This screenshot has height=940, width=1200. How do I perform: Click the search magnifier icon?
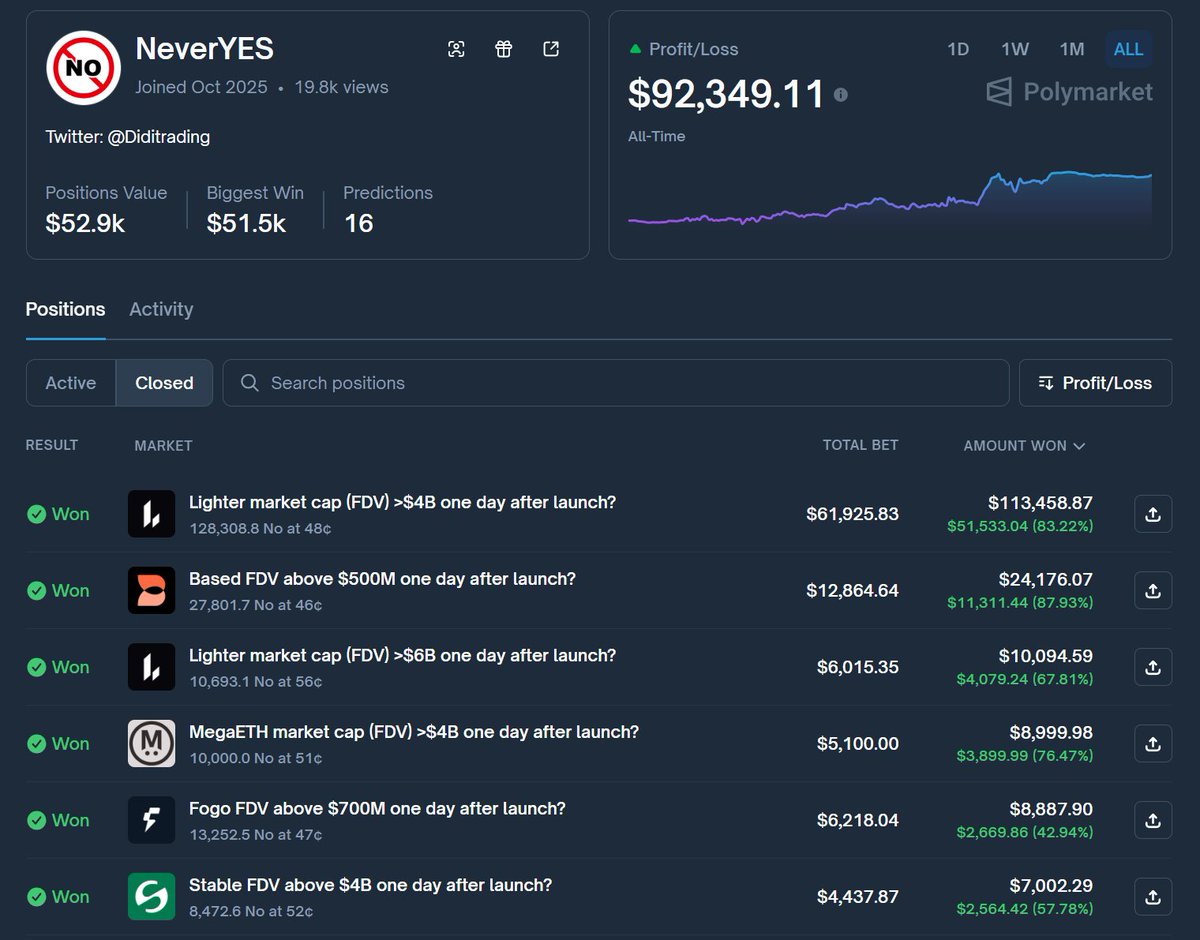pos(250,383)
